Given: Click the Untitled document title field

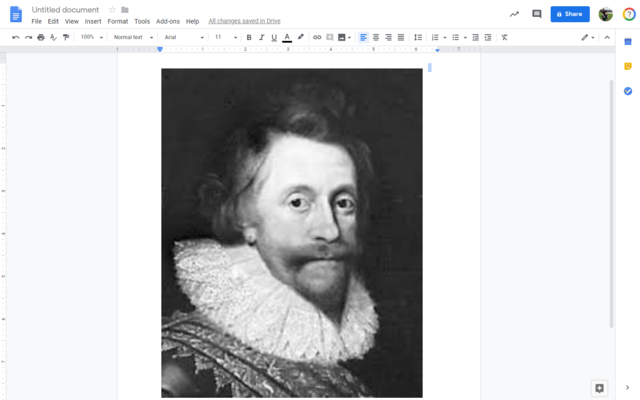Looking at the screenshot, I should coord(65,9).
